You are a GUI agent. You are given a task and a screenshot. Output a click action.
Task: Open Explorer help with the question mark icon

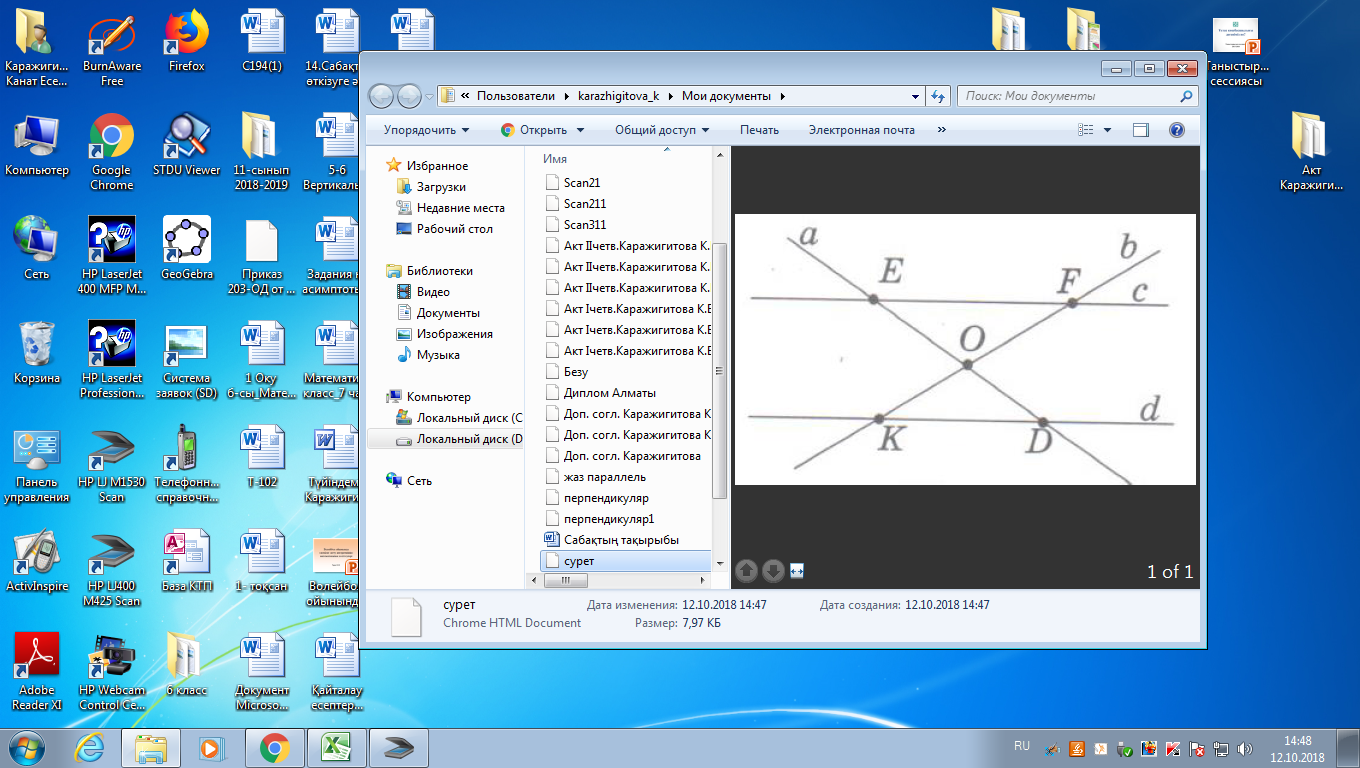[x=1177, y=130]
